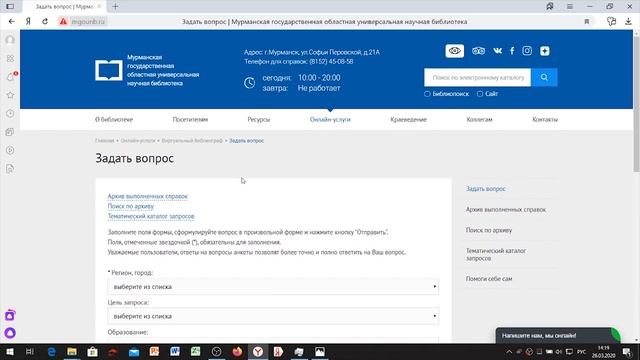Select the Библиопоиск radio option
This screenshot has height=360, width=640.
click(427, 94)
